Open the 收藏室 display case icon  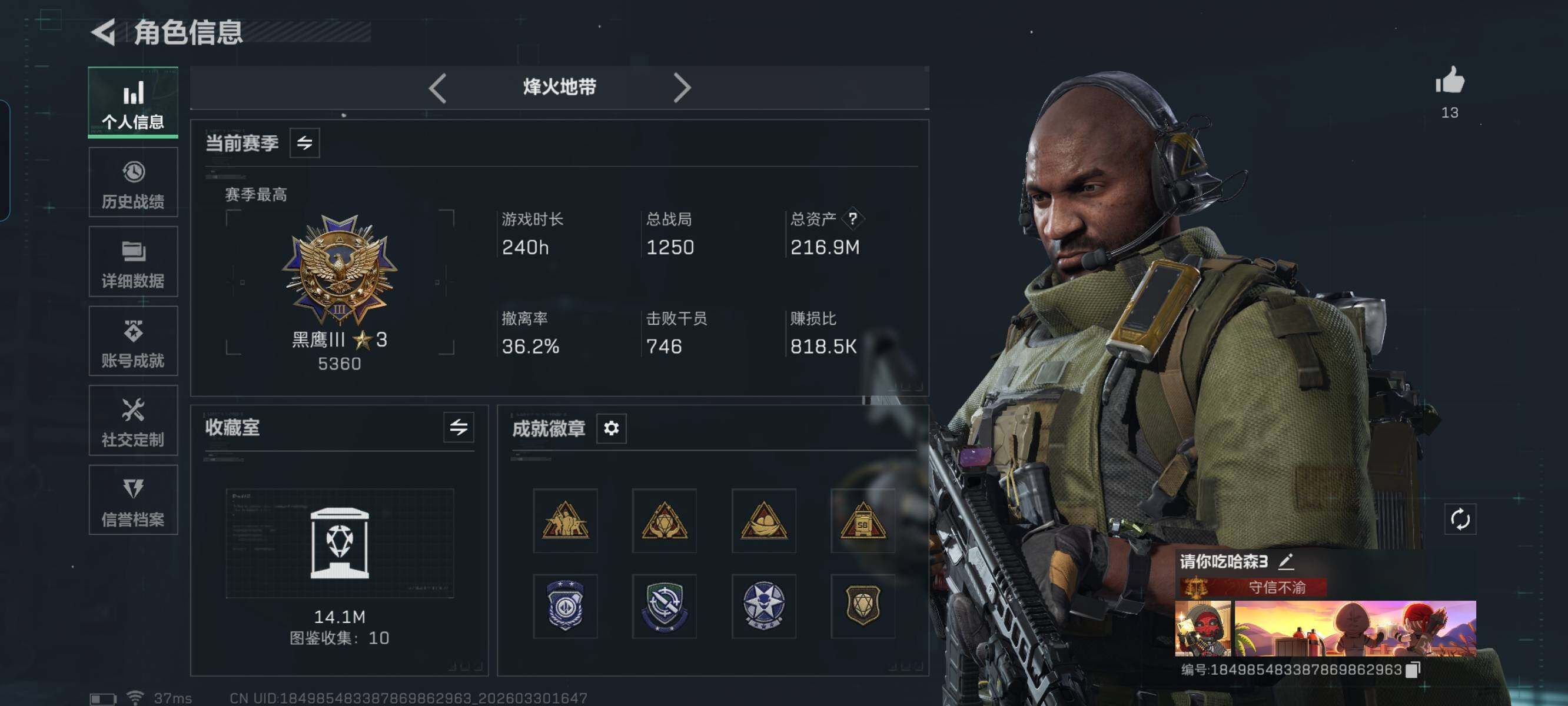339,543
